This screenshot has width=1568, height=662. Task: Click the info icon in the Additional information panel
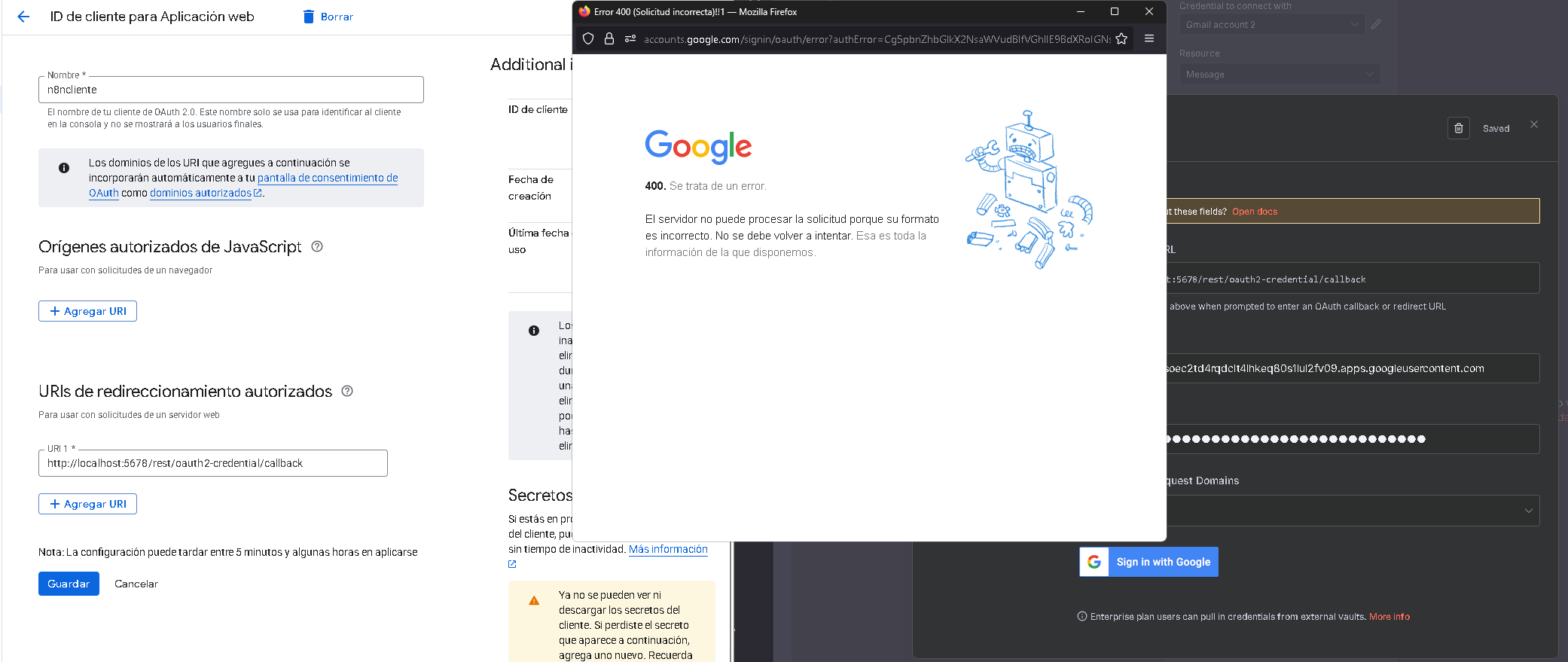click(x=534, y=331)
